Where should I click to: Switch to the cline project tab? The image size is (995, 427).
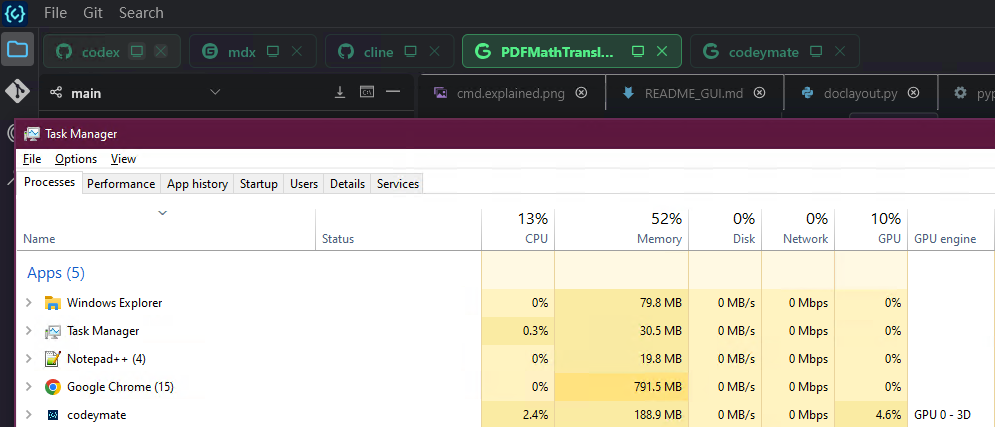coord(389,51)
